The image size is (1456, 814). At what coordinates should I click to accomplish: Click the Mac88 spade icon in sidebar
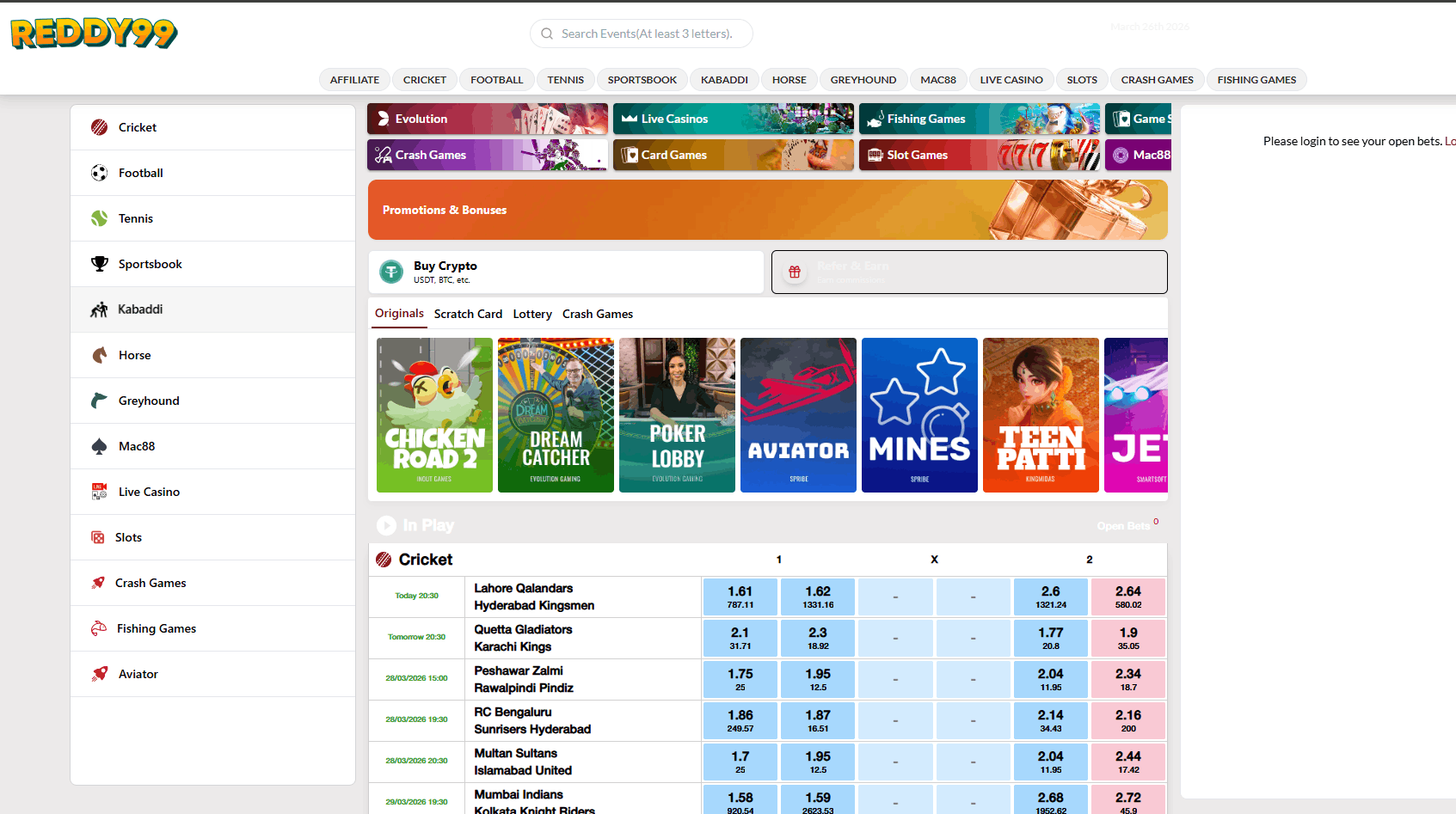[x=100, y=446]
